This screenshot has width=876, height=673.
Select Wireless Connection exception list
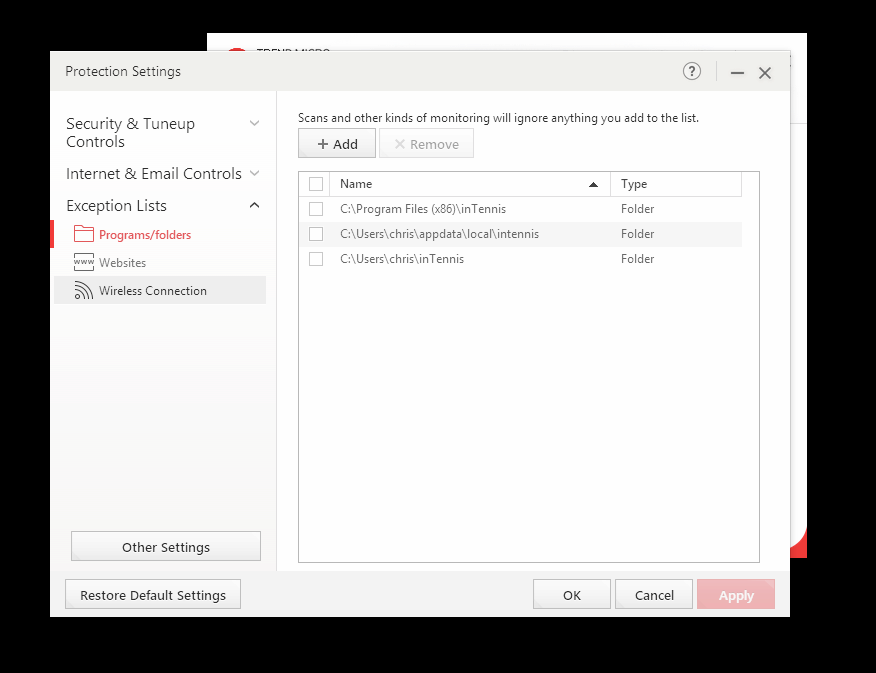153,290
